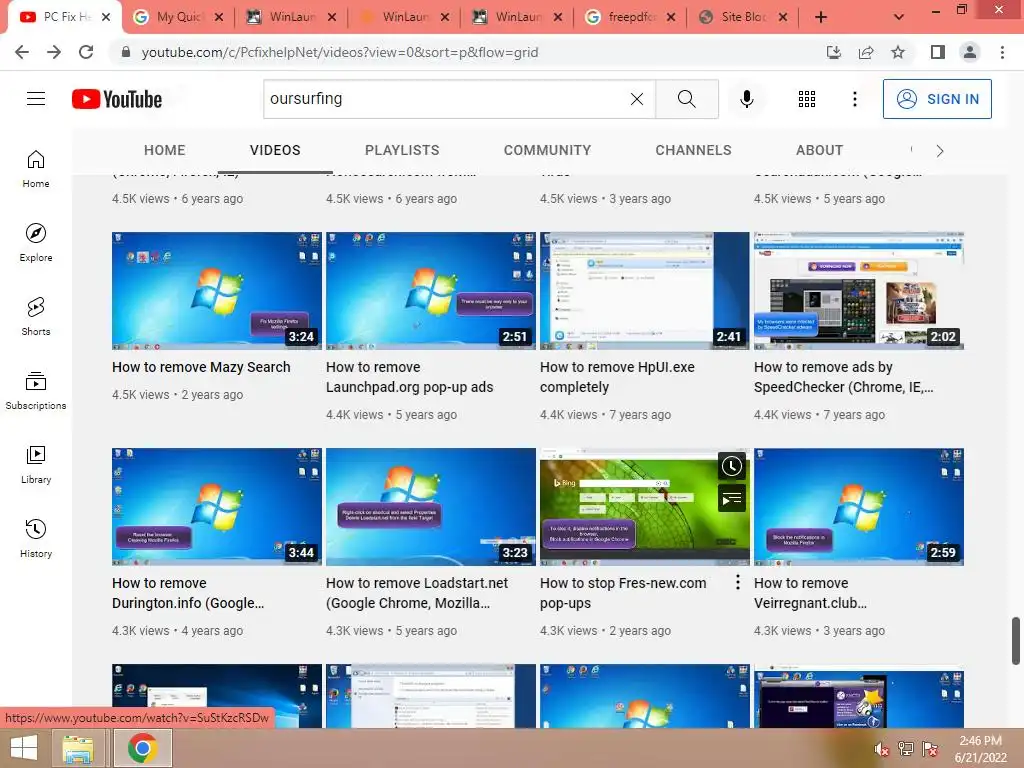Click the address bar URL
1024x768 pixels.
340,52
